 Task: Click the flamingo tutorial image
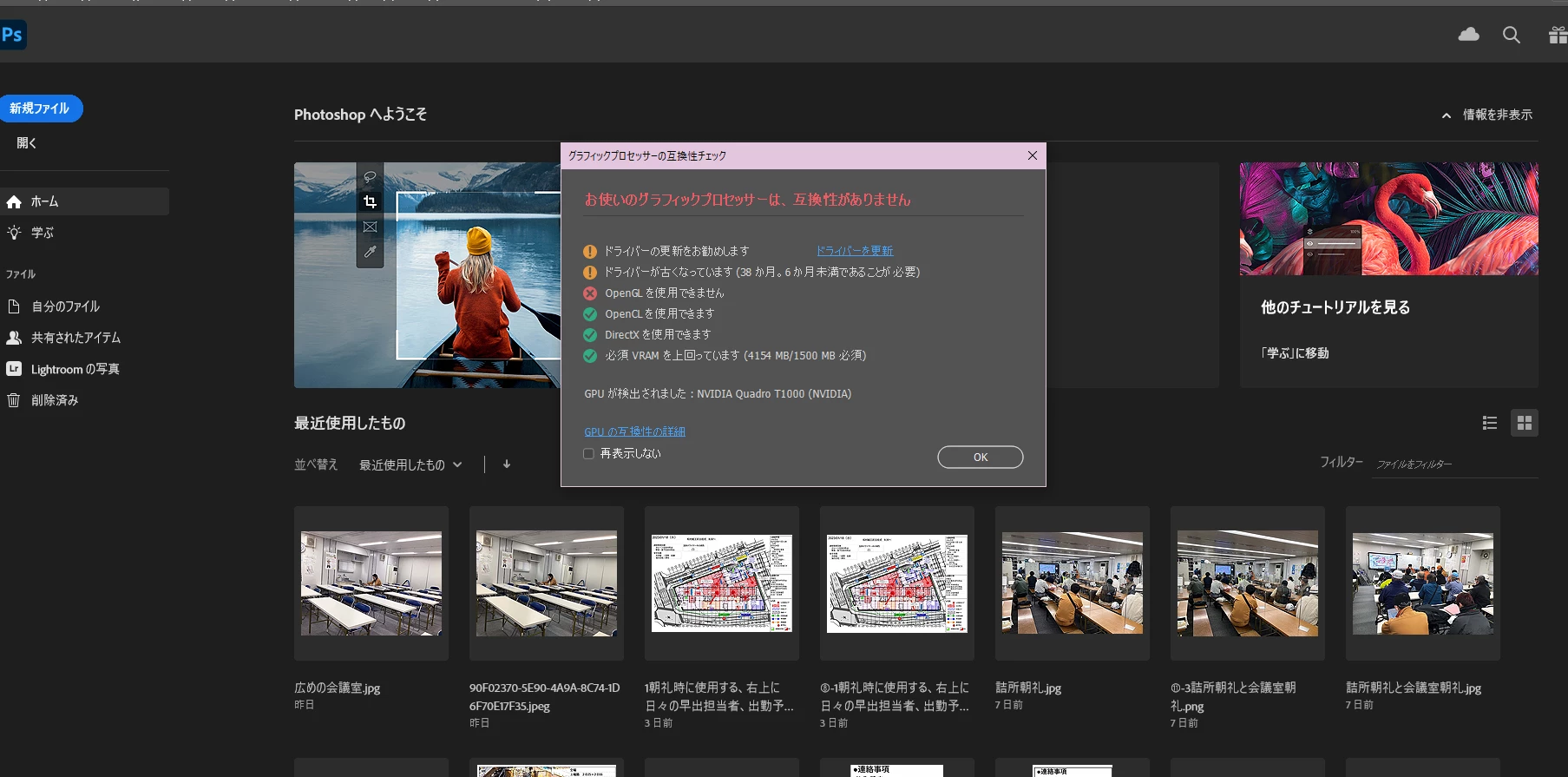click(x=1388, y=219)
